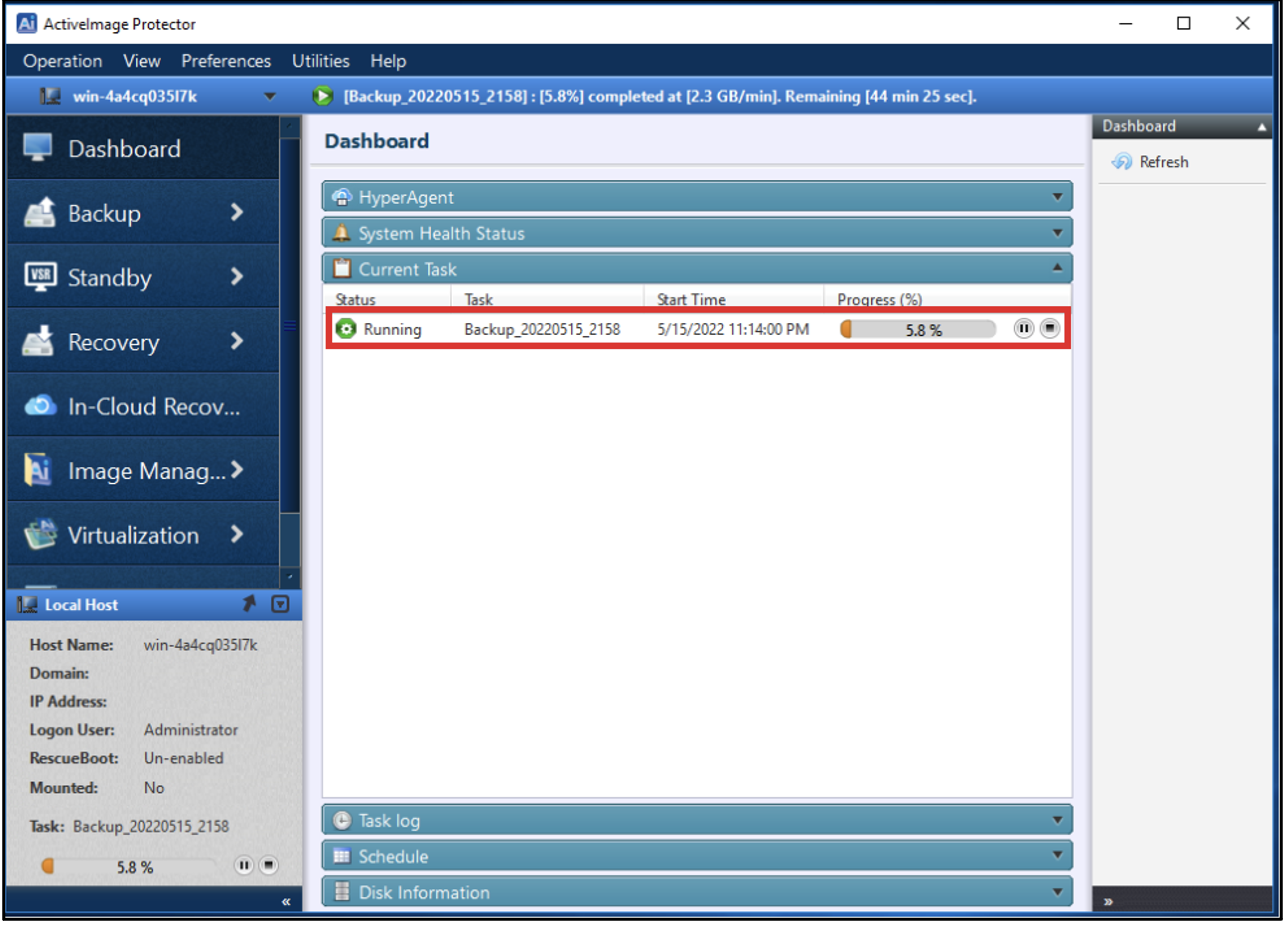Stop the backup task in Current Task row
The height and width of the screenshot is (926, 1288).
[1049, 328]
